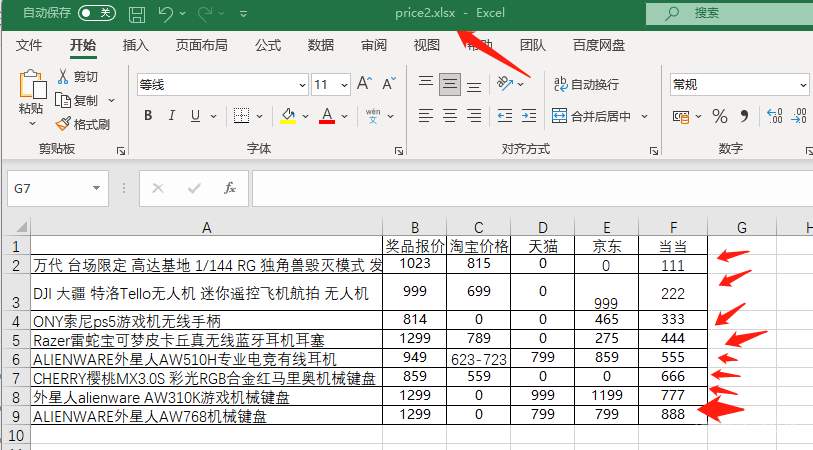
Task: Open the 文件 menu tab
Action: click(x=29, y=45)
